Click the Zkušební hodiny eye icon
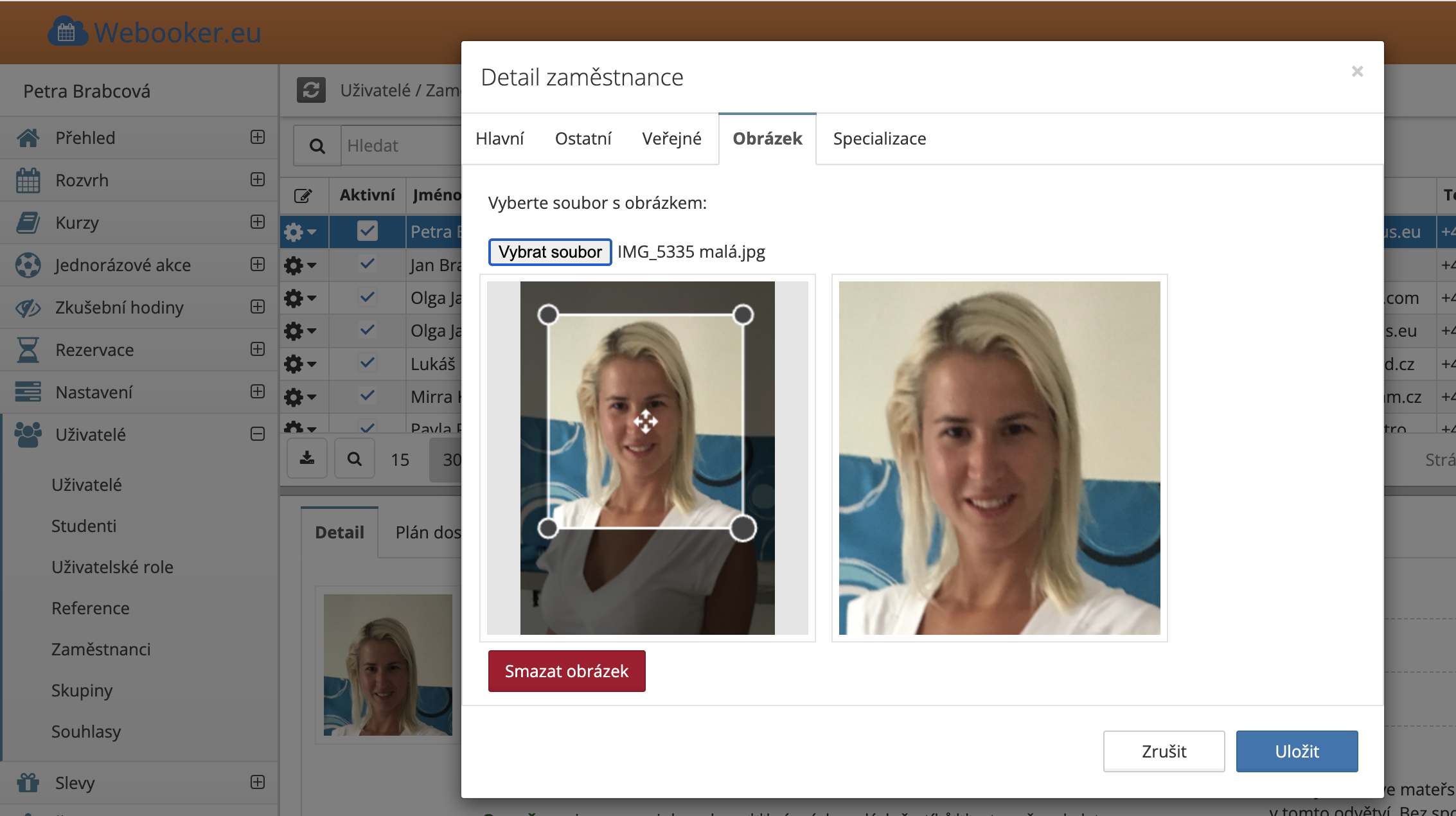 [x=28, y=308]
